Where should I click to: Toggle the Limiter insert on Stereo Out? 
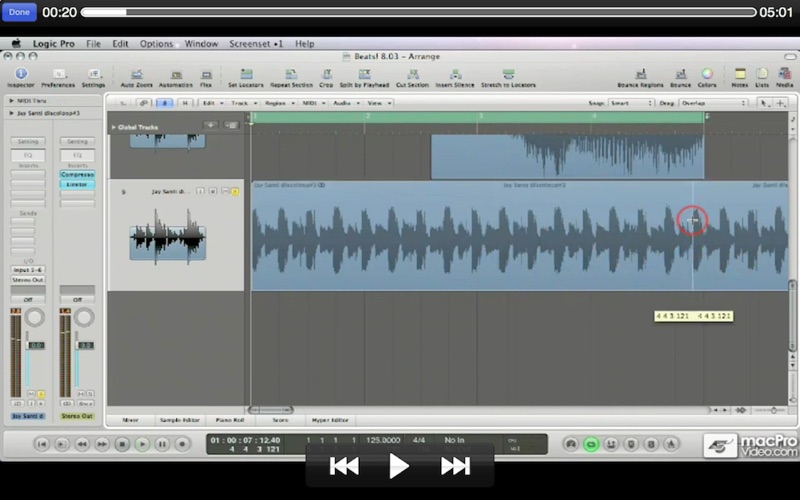click(x=77, y=184)
